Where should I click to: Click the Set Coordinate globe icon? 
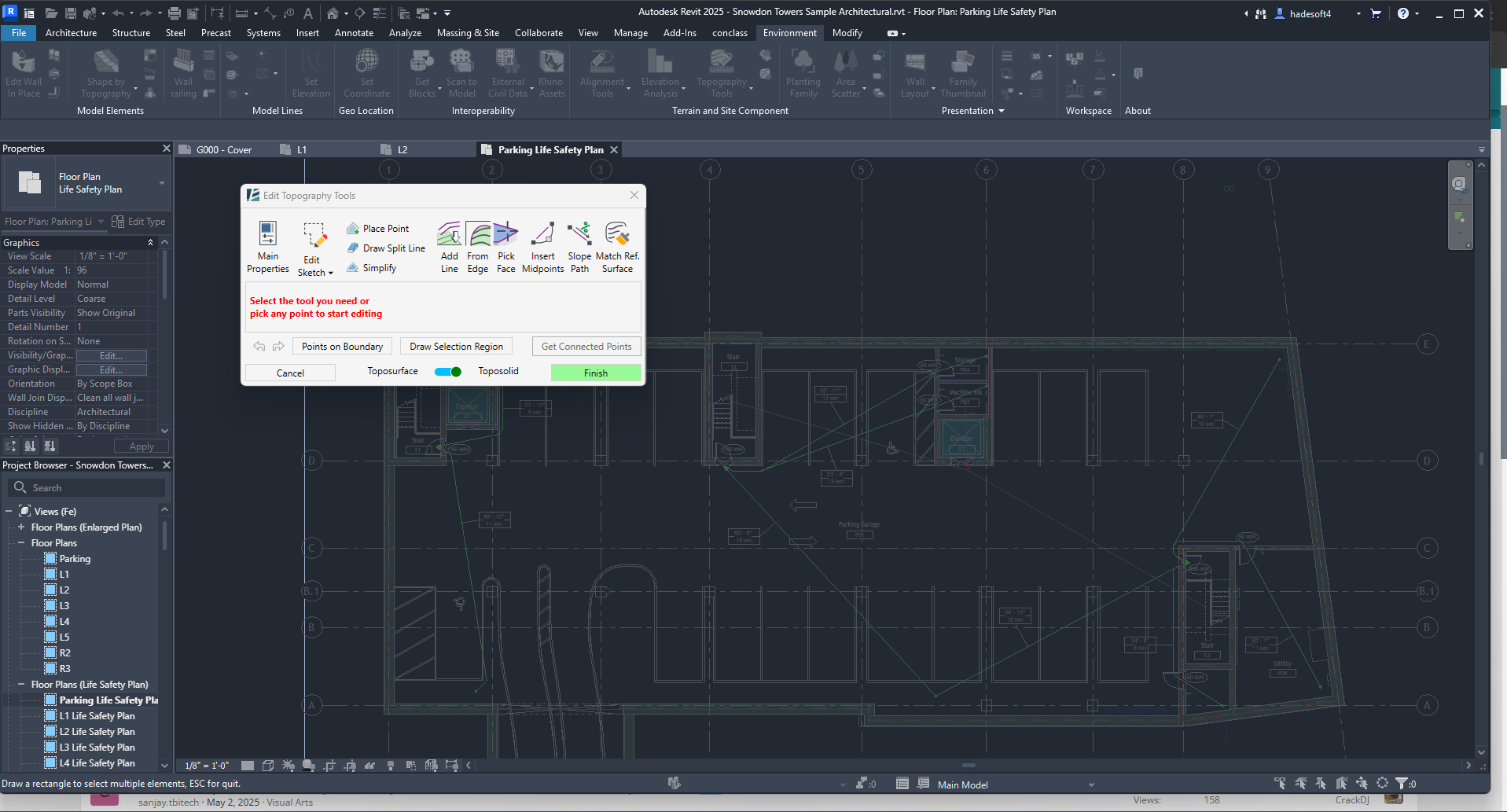point(366,61)
